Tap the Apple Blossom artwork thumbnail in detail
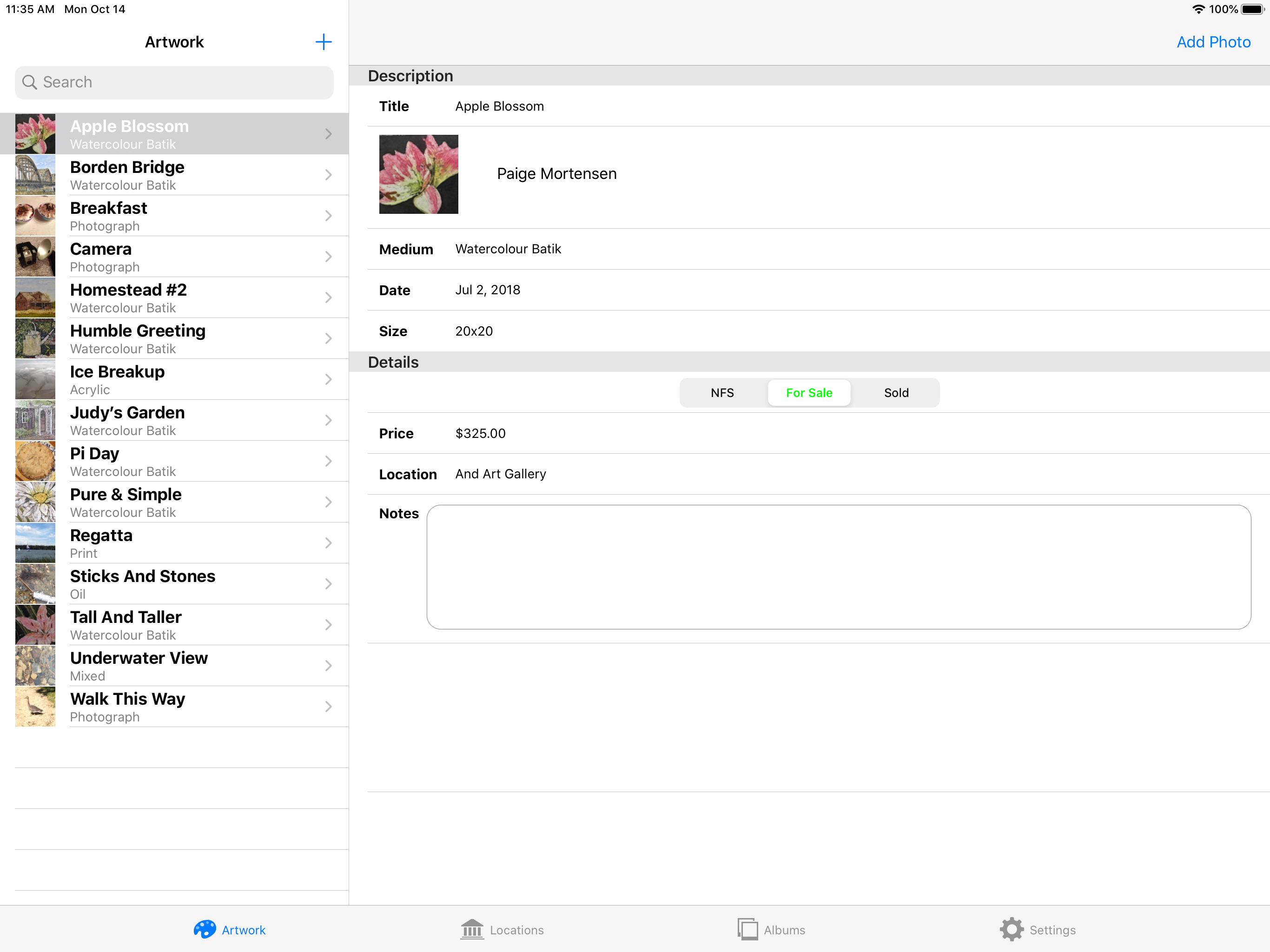This screenshot has width=1270, height=952. coord(418,175)
